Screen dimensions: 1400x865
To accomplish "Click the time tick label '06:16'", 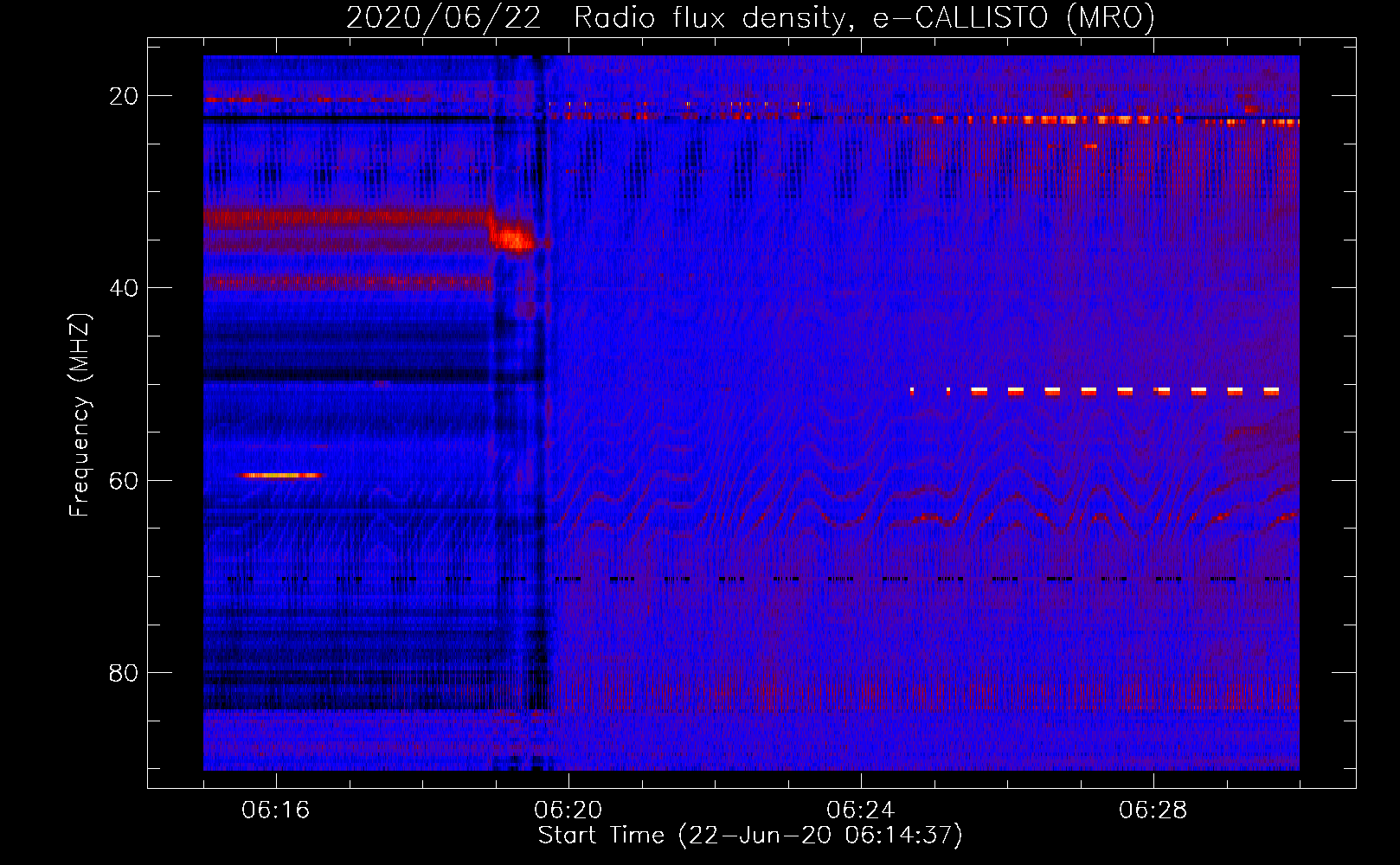I will (x=276, y=811).
